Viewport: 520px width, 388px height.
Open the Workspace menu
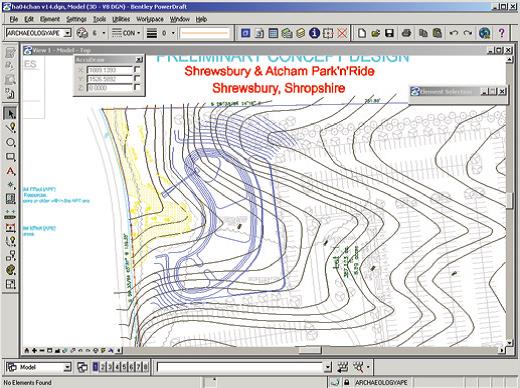click(150, 19)
